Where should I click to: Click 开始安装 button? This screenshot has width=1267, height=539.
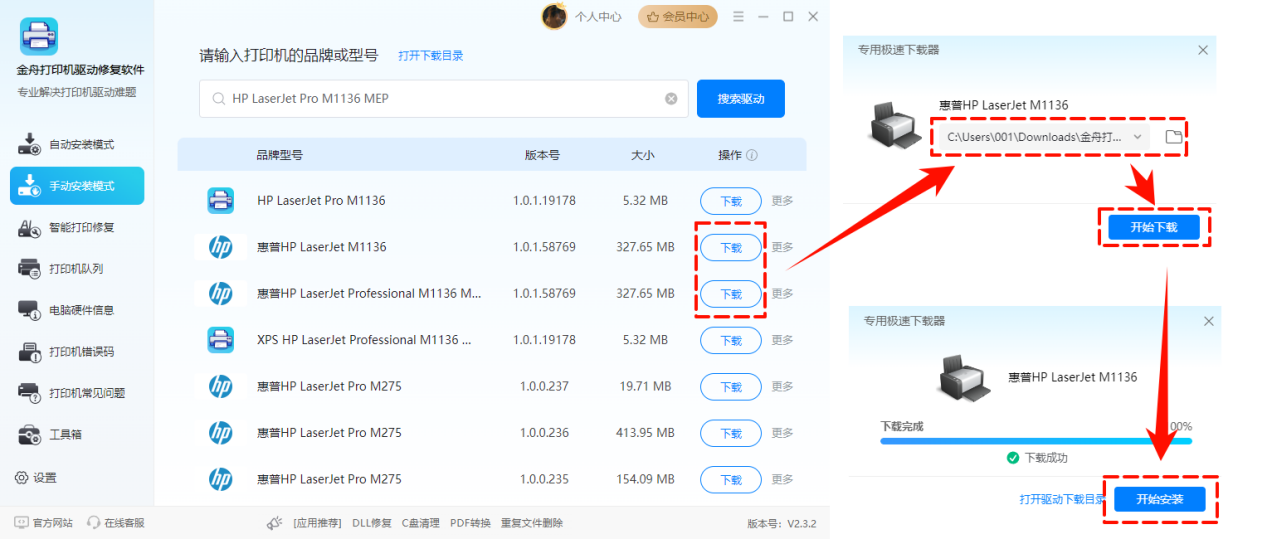pos(1159,498)
